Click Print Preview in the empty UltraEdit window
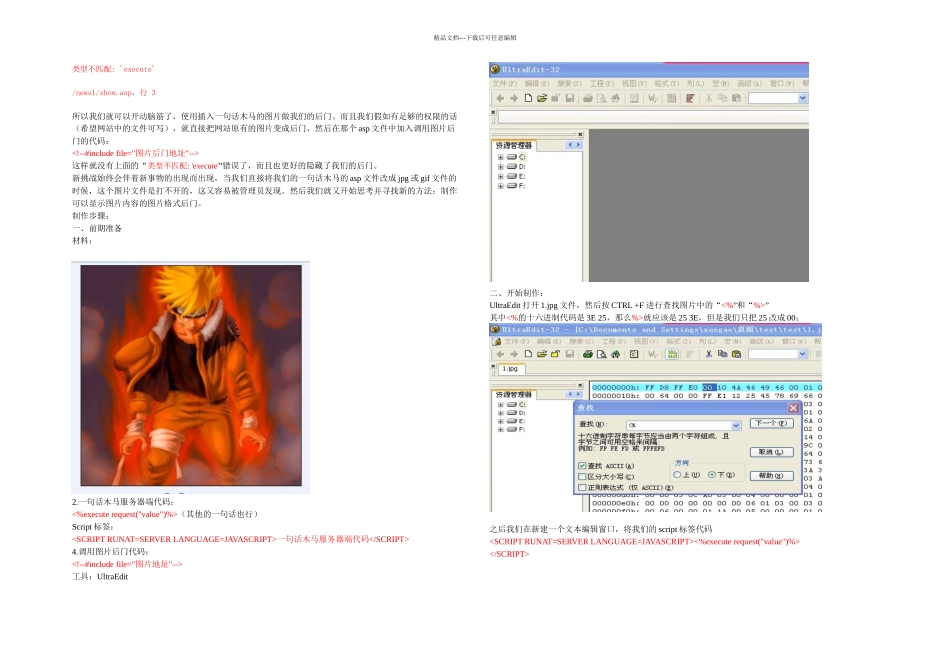 point(602,98)
